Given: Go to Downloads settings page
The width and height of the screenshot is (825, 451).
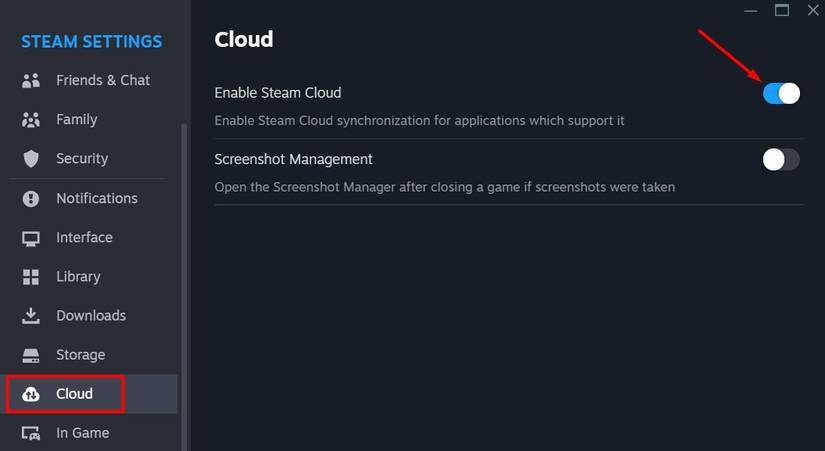Looking at the screenshot, I should point(91,316).
